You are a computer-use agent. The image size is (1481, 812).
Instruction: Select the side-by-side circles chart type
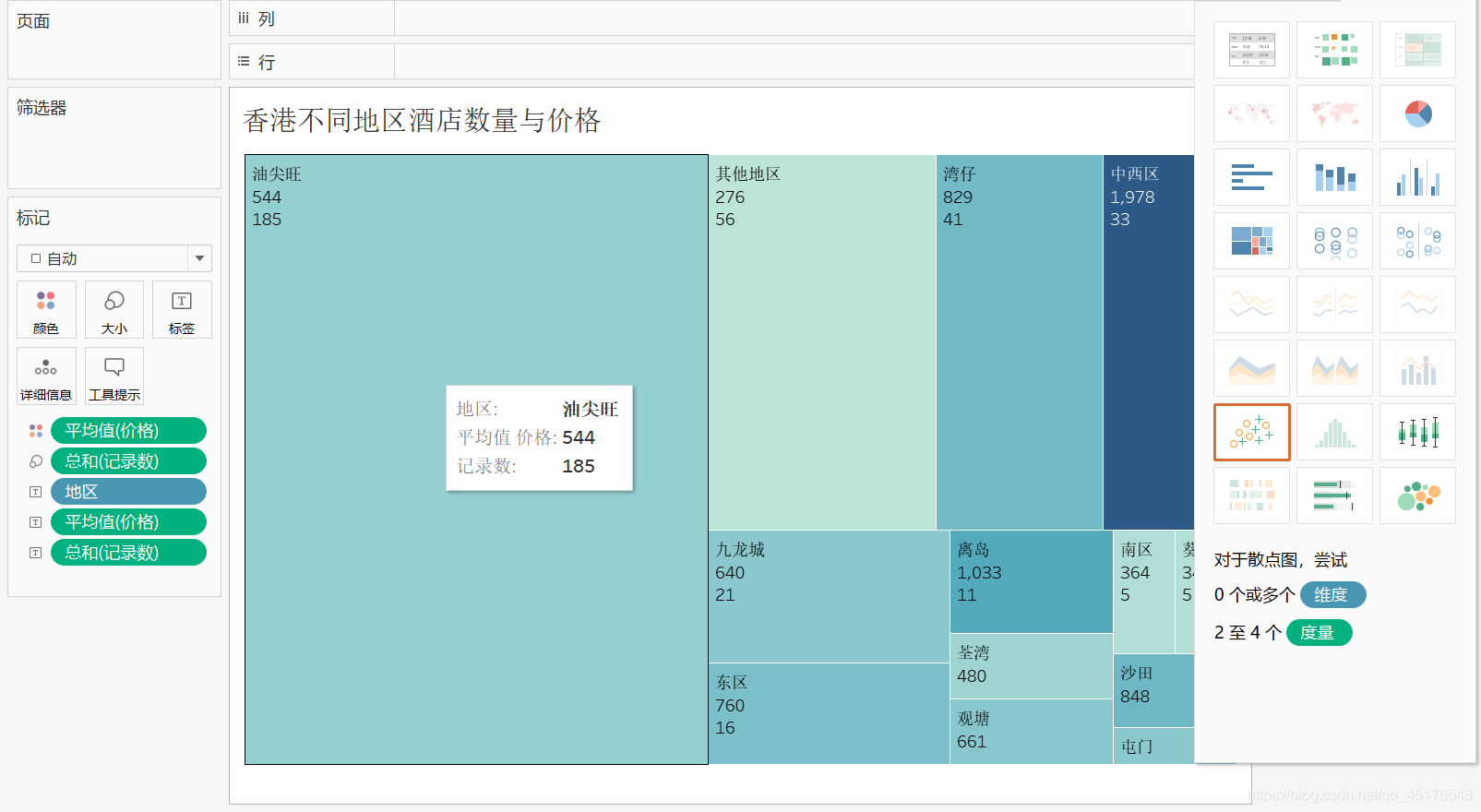(x=1417, y=241)
